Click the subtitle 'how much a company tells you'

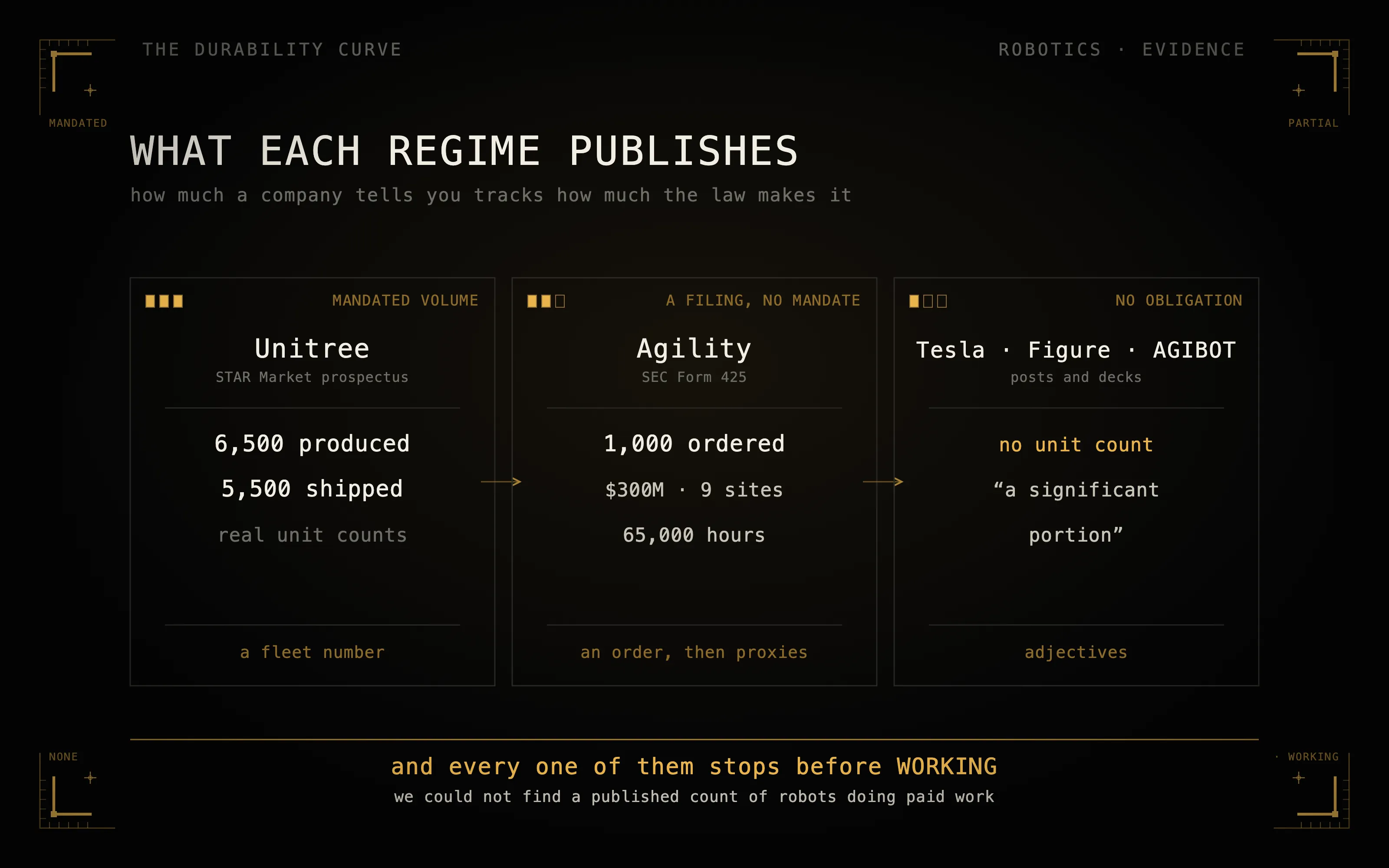pyautogui.click(x=296, y=196)
